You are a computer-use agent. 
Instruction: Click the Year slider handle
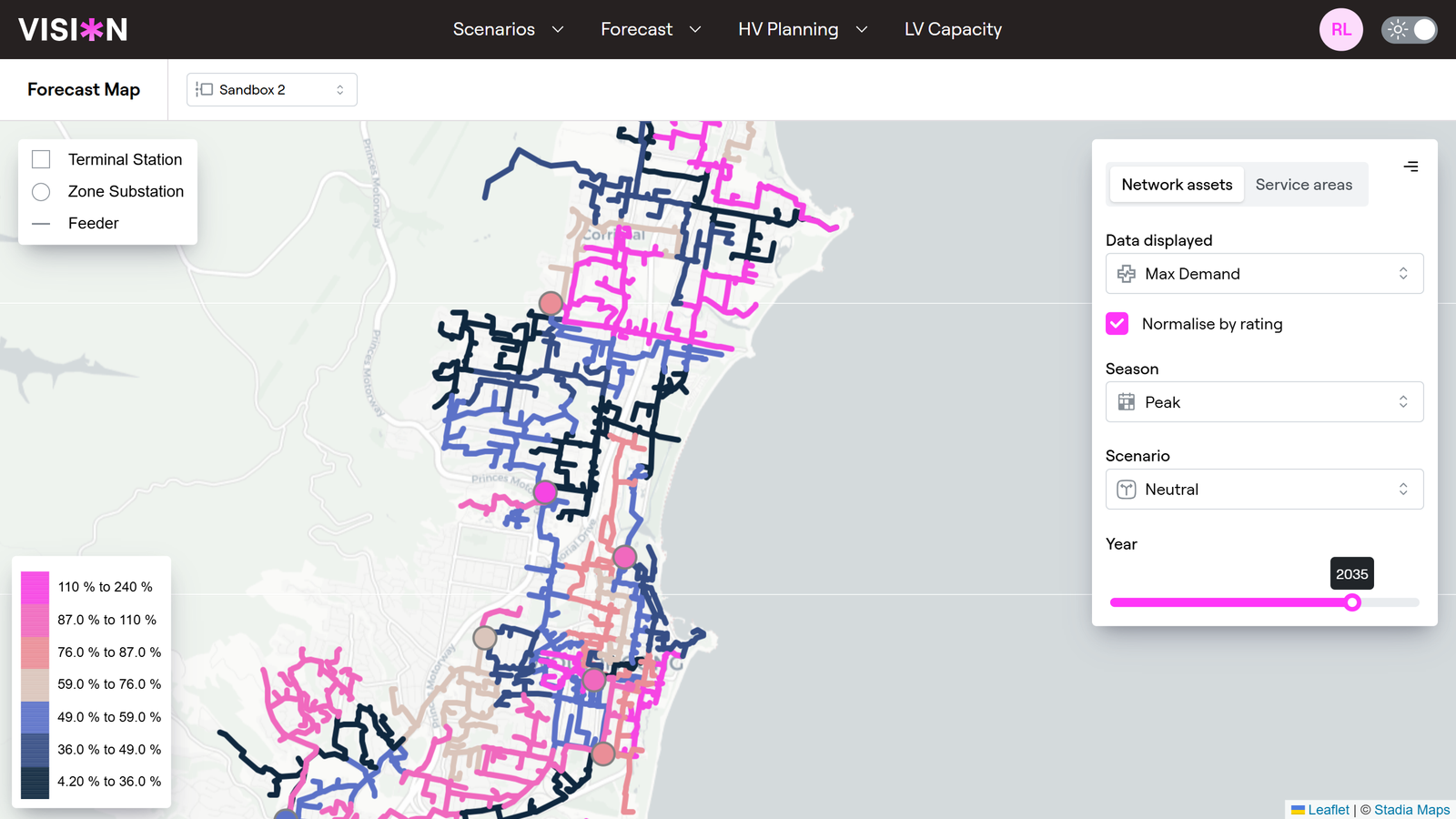[x=1352, y=602]
